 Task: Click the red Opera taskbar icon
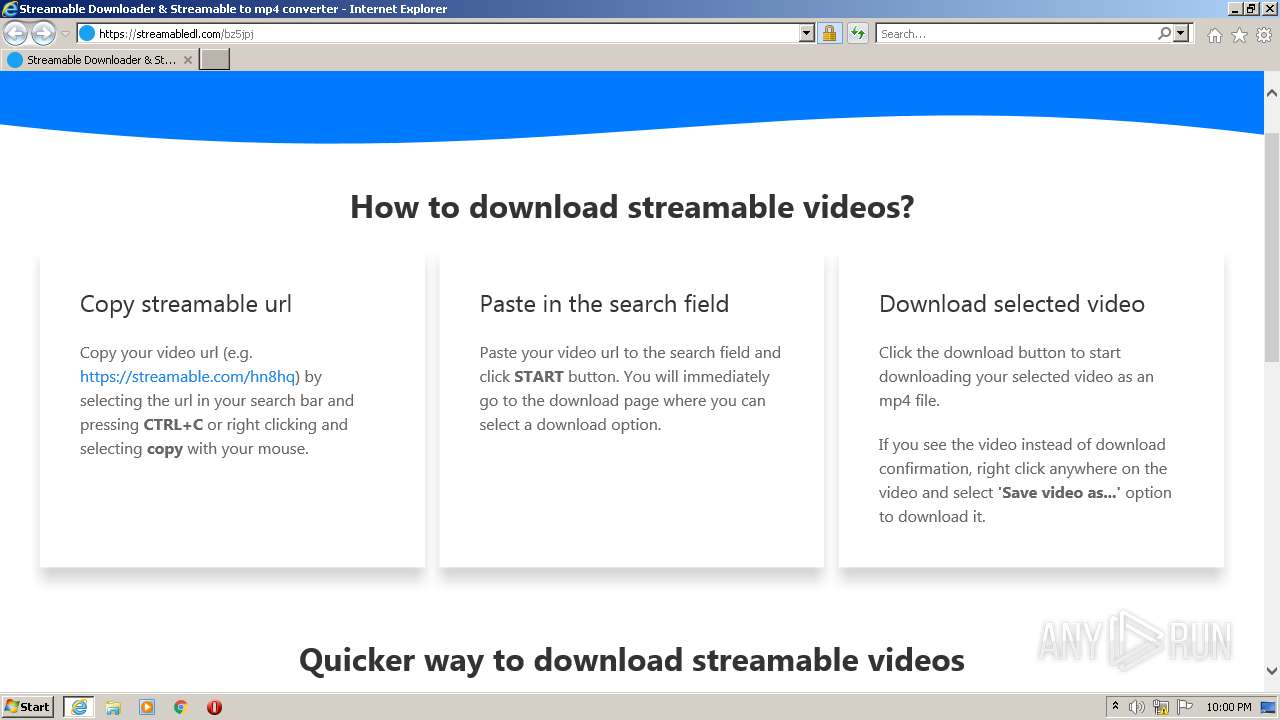(214, 707)
